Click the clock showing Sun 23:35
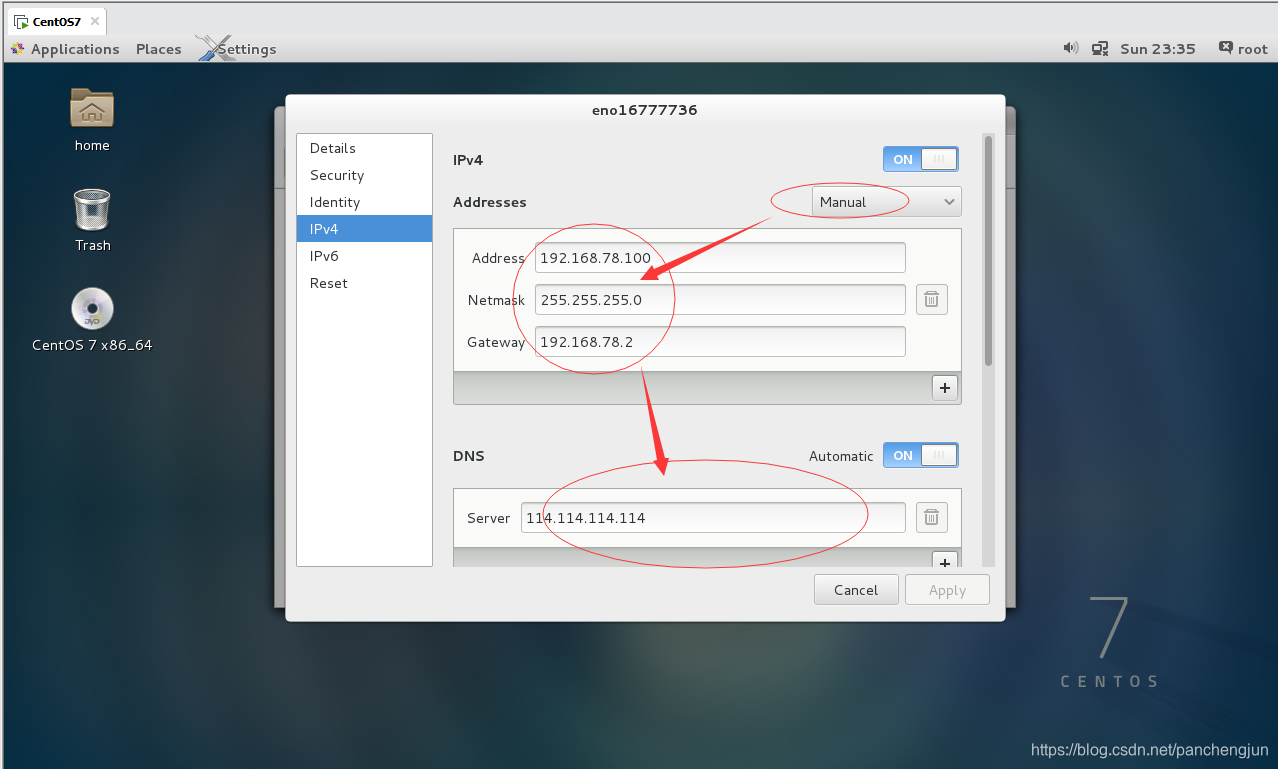The image size is (1278, 769). pyautogui.click(x=1157, y=48)
